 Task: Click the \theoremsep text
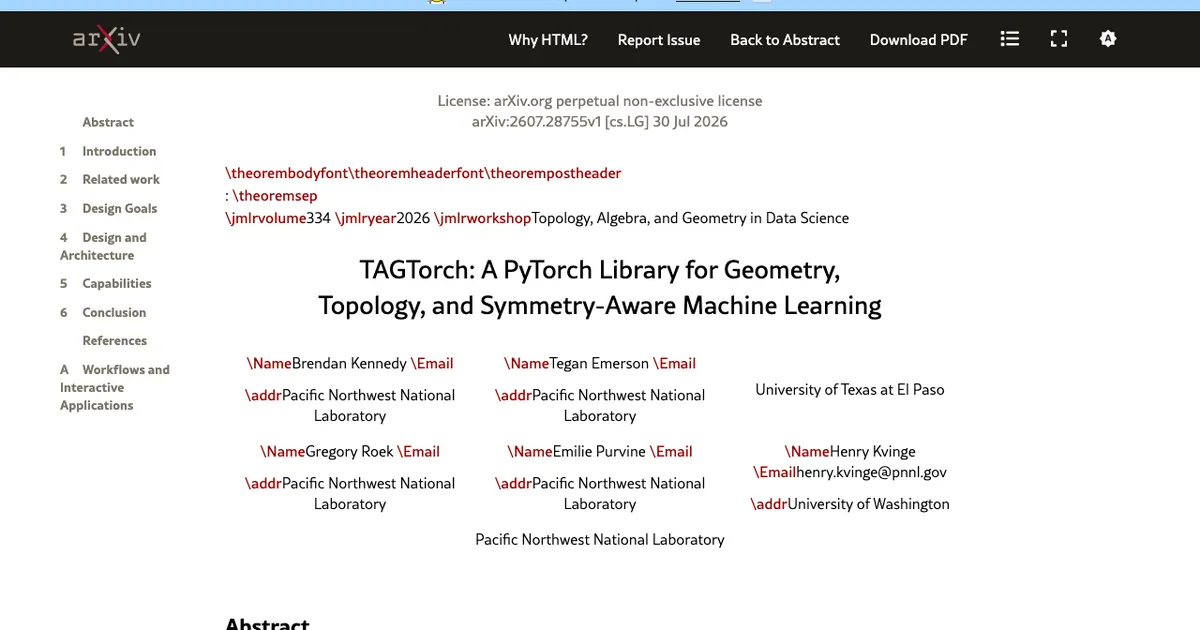coord(275,195)
